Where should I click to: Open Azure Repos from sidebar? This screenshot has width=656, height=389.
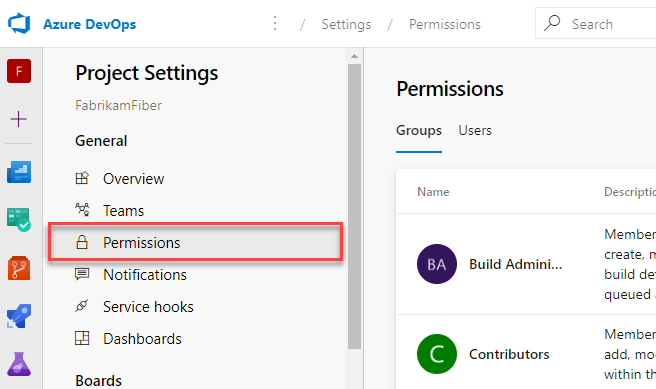[x=19, y=268]
